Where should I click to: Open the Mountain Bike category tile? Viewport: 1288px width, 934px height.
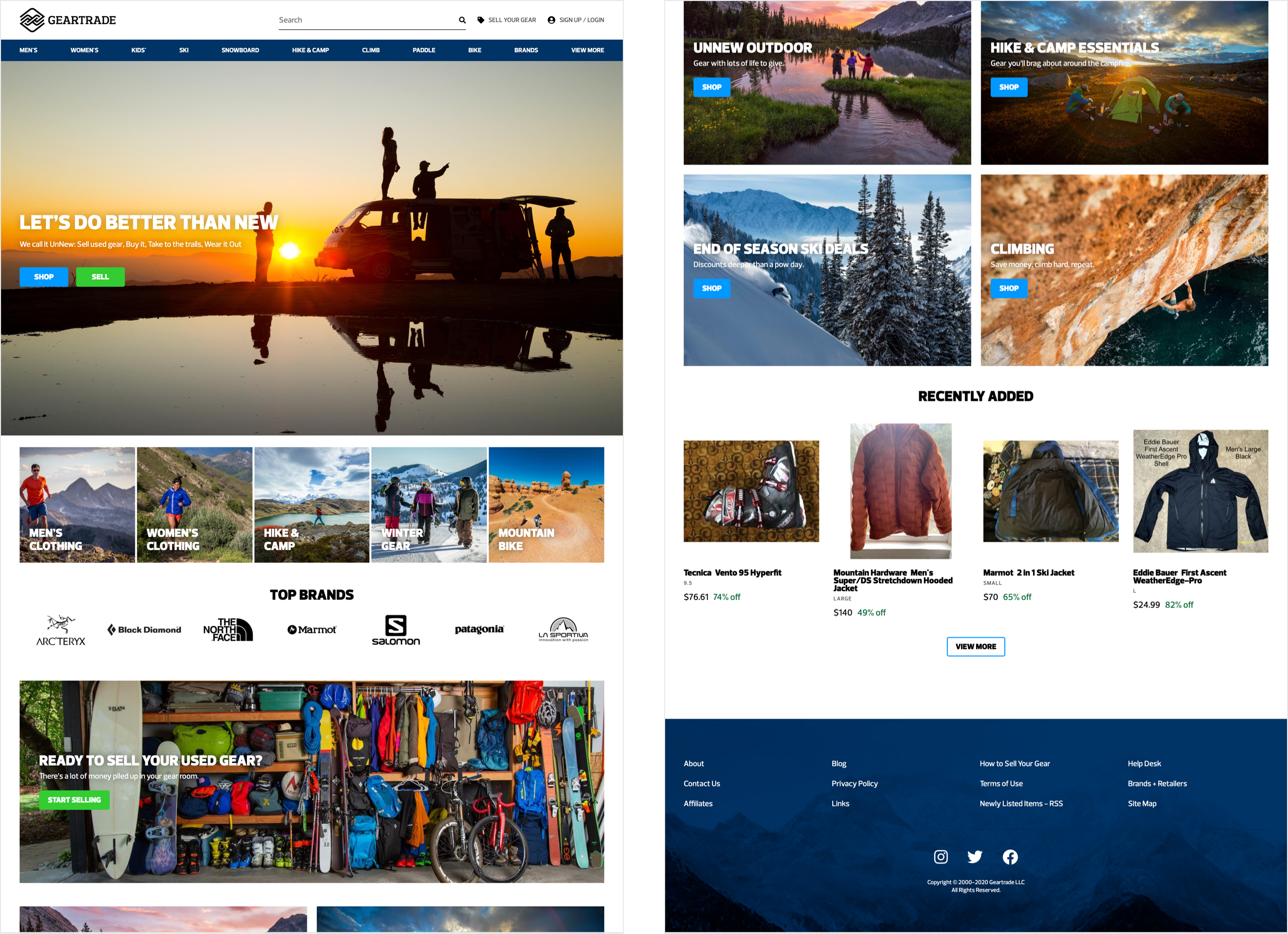[546, 505]
